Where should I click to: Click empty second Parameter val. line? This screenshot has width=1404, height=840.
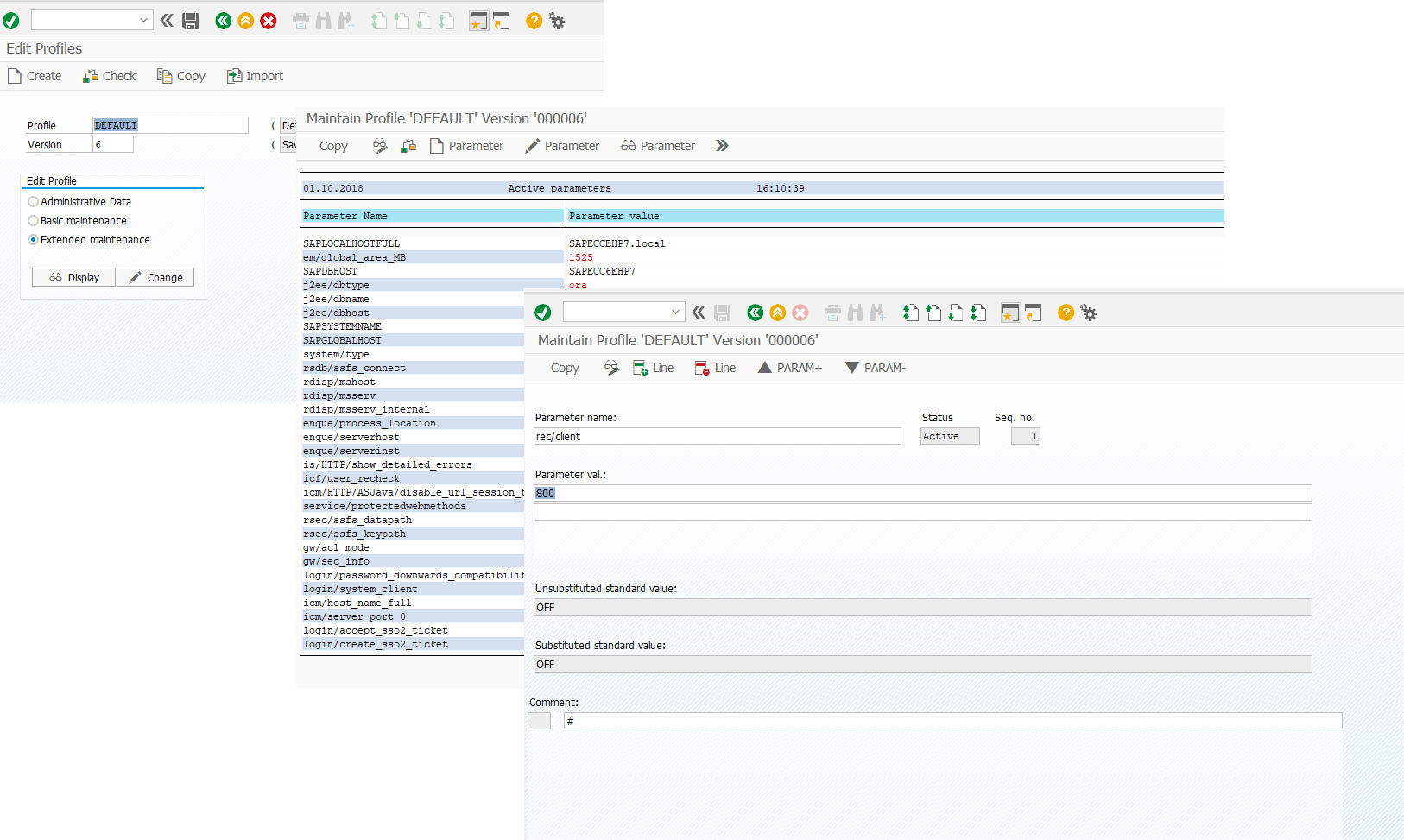tap(923, 512)
